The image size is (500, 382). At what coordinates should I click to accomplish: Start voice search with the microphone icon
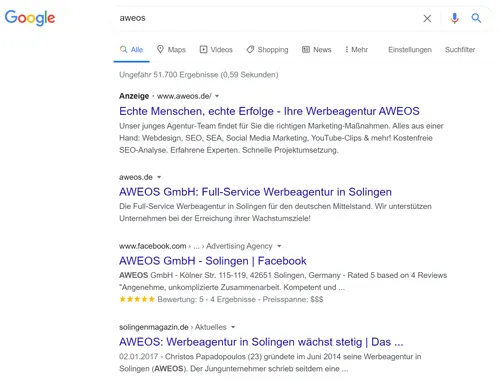tap(454, 18)
